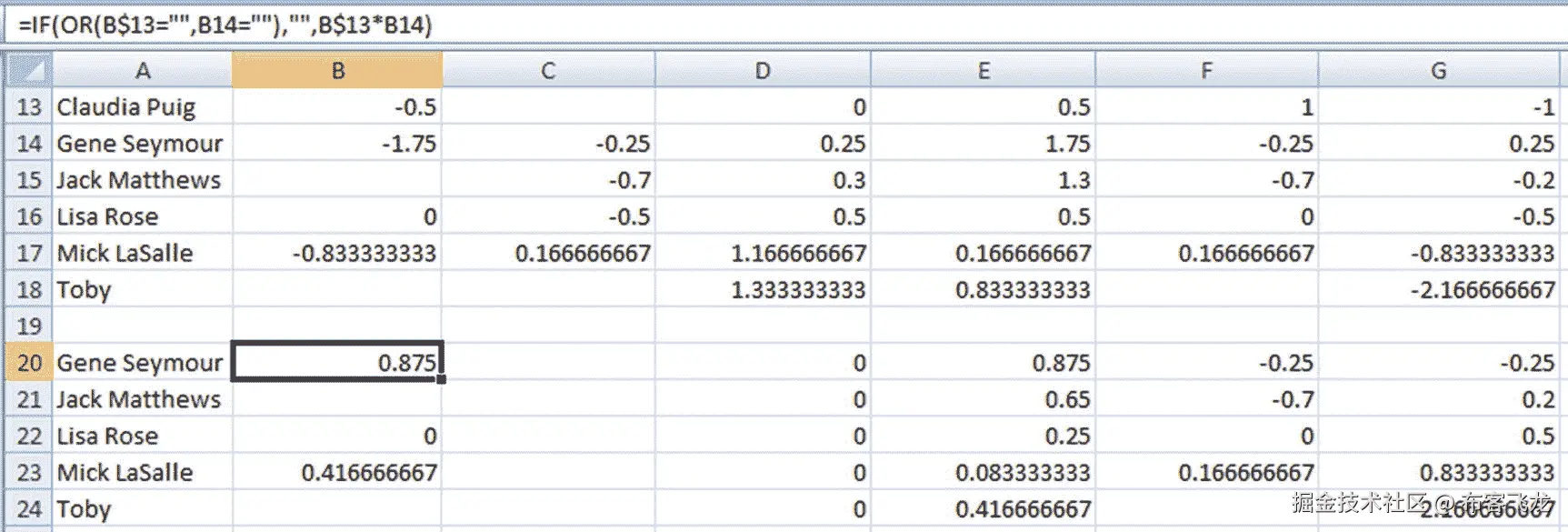Click cell E21 with value 0.65

984,399
